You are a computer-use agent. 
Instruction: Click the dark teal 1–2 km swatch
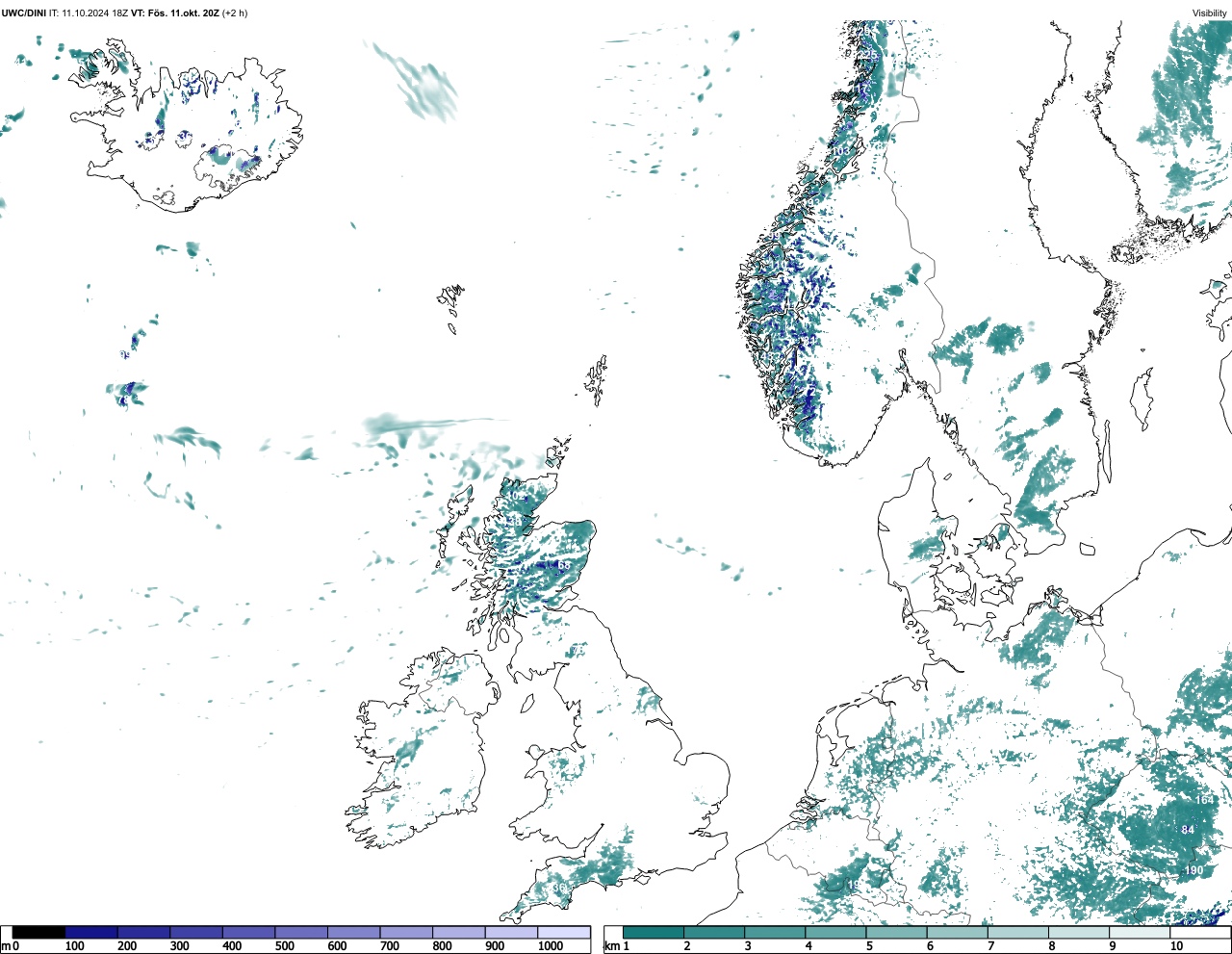click(x=654, y=932)
